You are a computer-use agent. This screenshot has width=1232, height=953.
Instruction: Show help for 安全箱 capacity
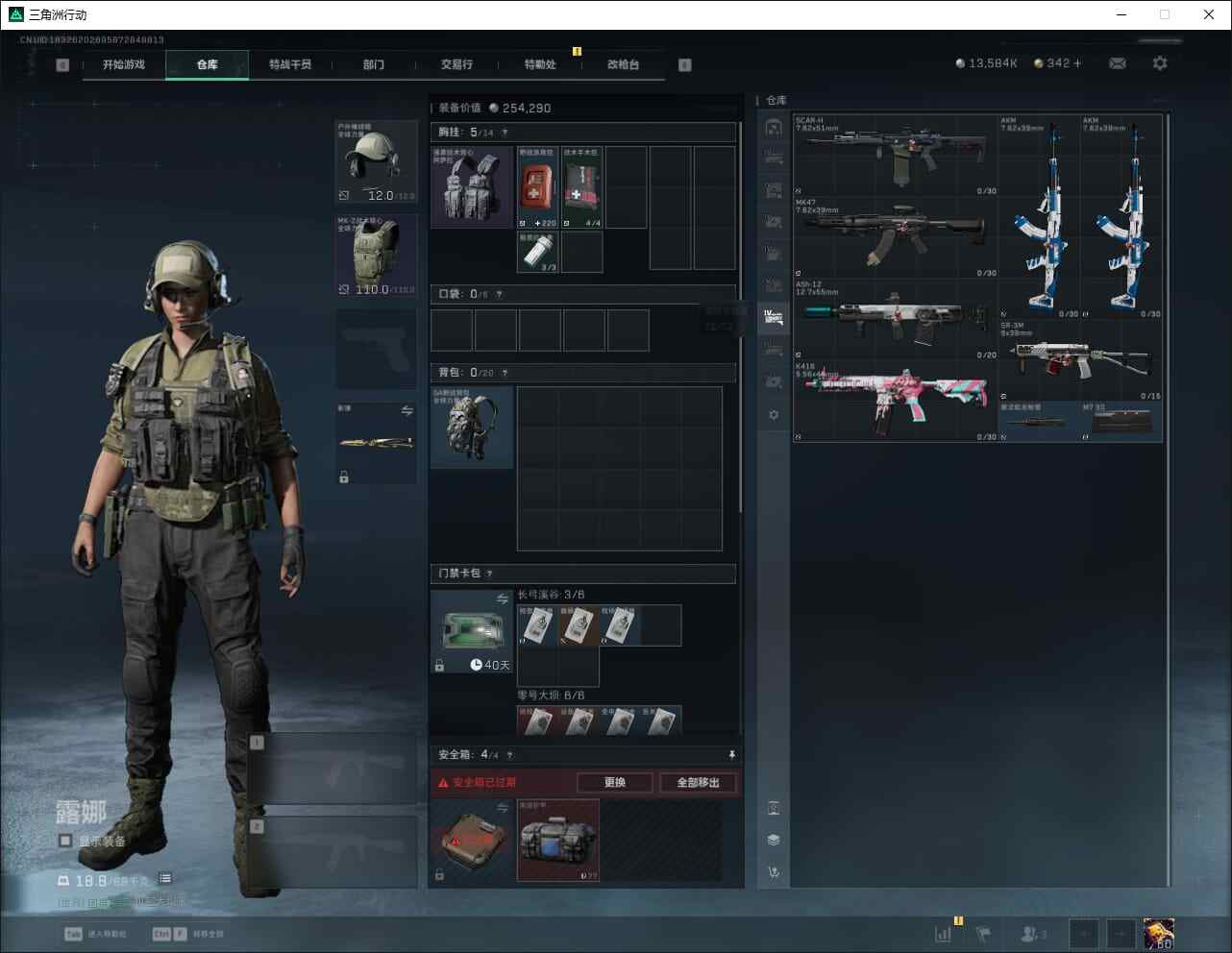click(x=509, y=755)
